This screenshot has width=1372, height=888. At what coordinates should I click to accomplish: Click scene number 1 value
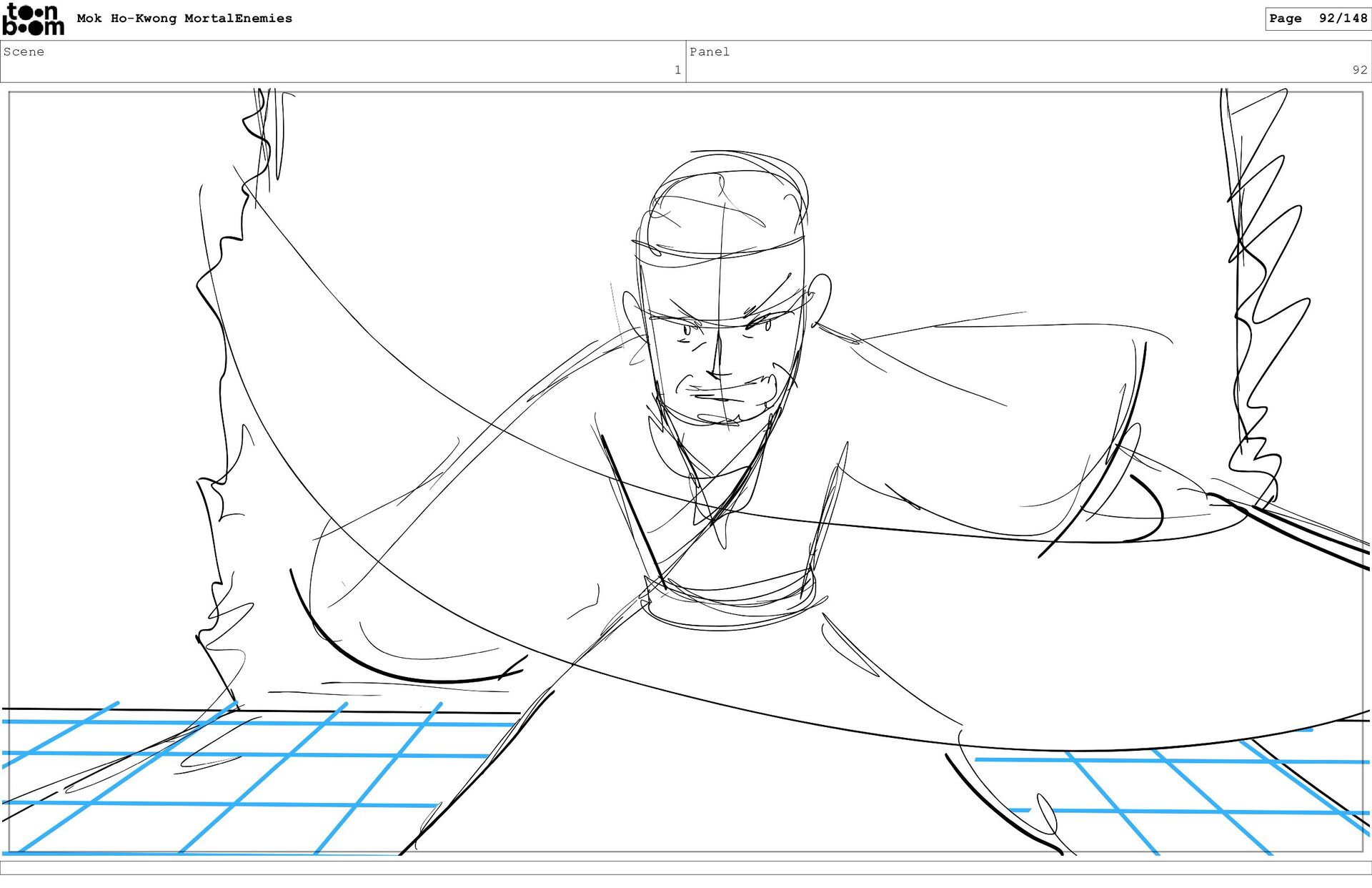coord(677,70)
